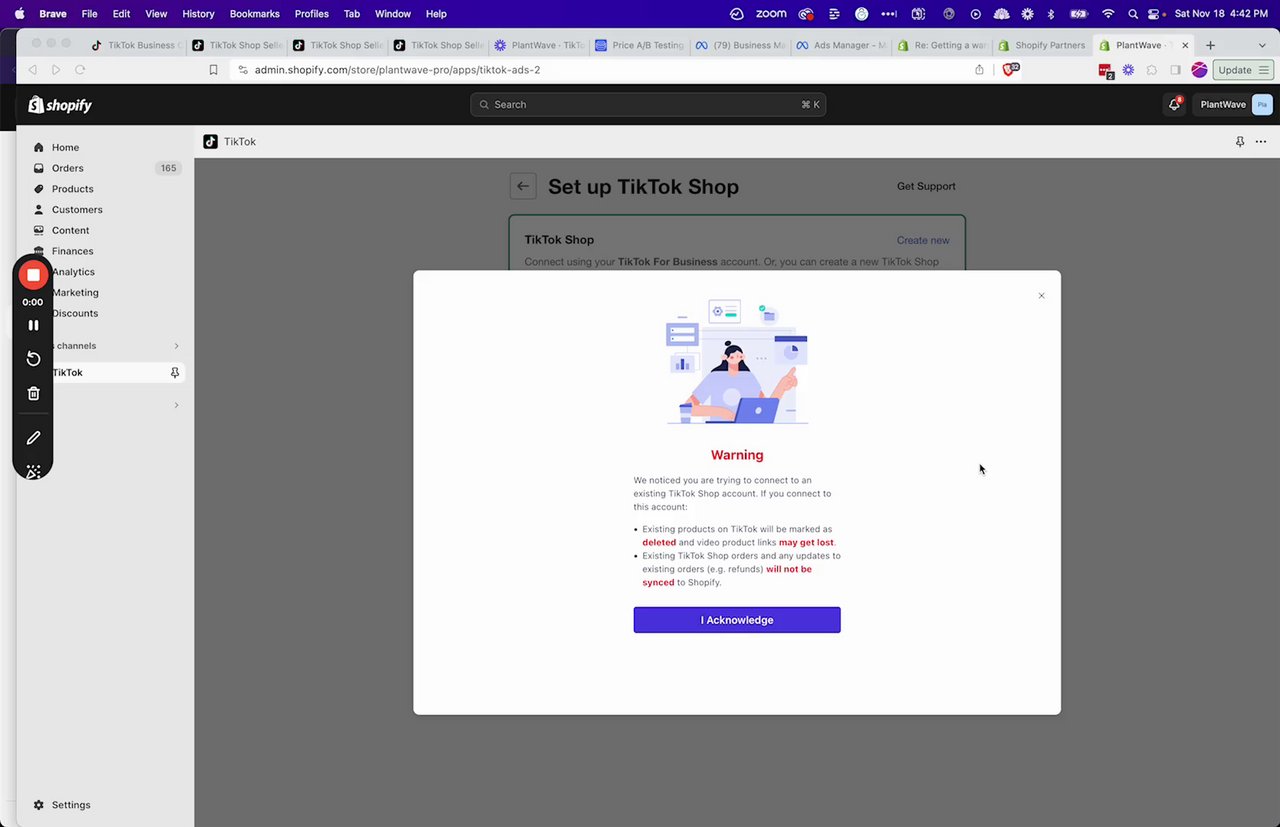Screen dimensions: 1280x827
Task: Click the recorder effects sparkle icon
Action: tap(33, 471)
